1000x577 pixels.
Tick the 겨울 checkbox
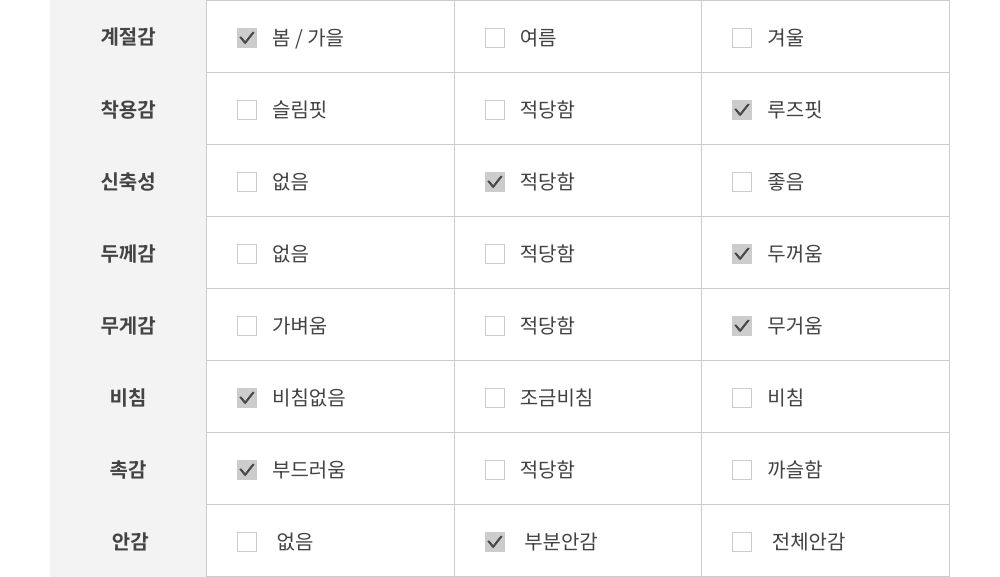[x=742, y=38]
